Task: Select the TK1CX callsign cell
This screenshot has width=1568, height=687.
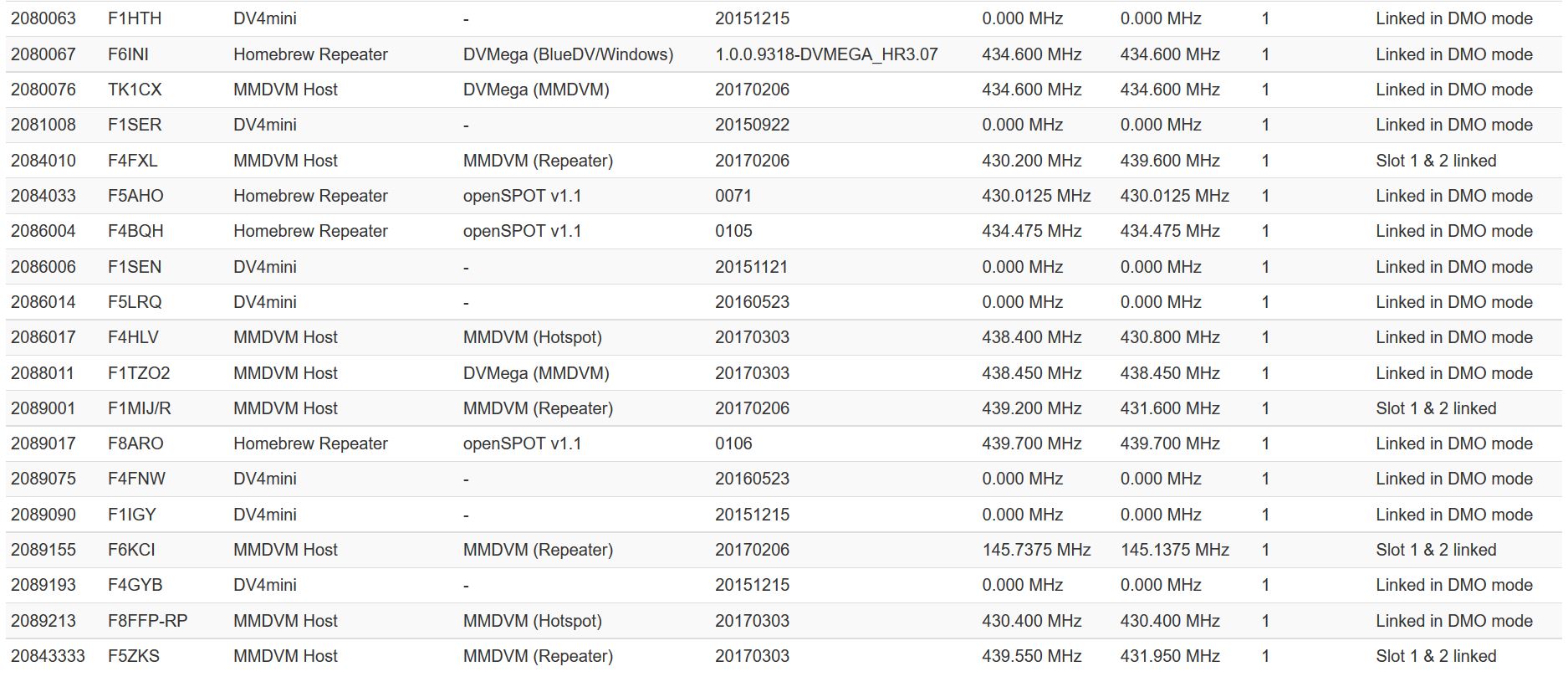Action: coord(135,90)
